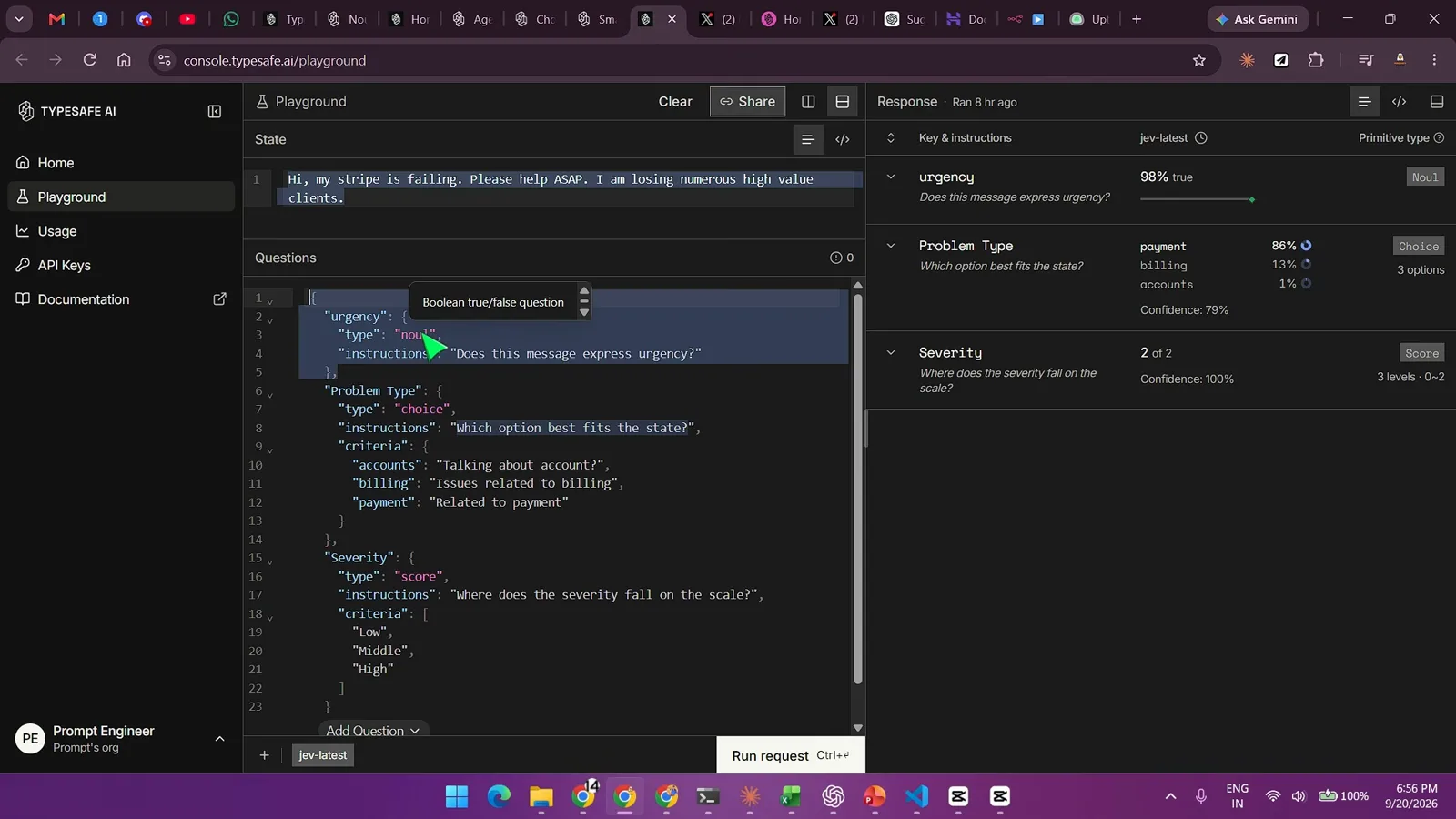Toggle the Response panel layout icon
This screenshot has width=1456, height=819.
point(1437,102)
